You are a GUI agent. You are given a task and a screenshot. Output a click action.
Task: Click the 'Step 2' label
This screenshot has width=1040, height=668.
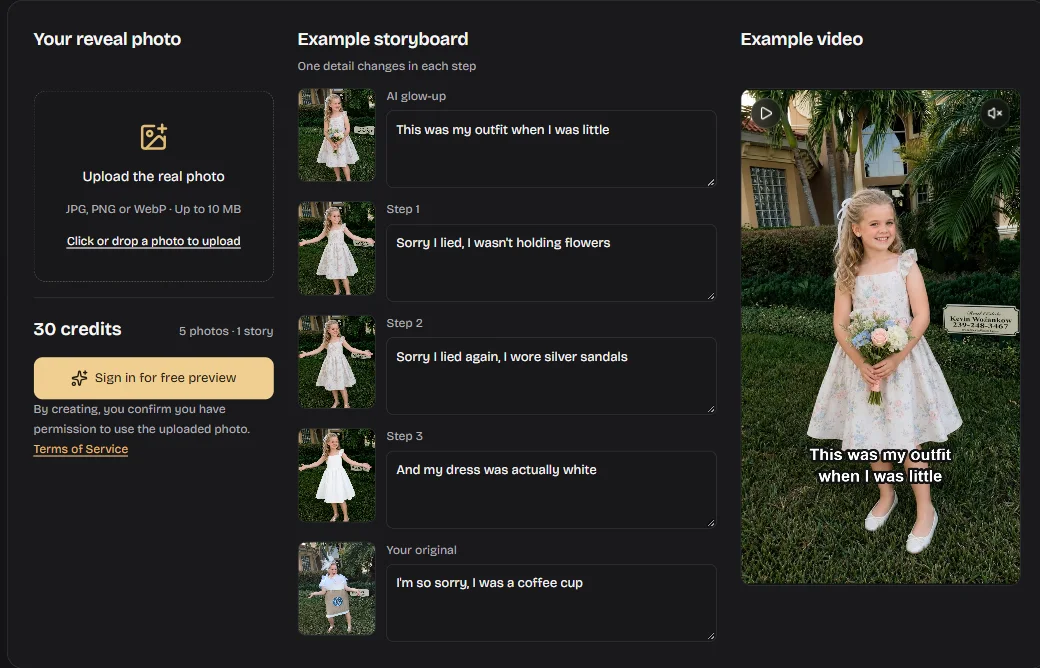tap(405, 323)
